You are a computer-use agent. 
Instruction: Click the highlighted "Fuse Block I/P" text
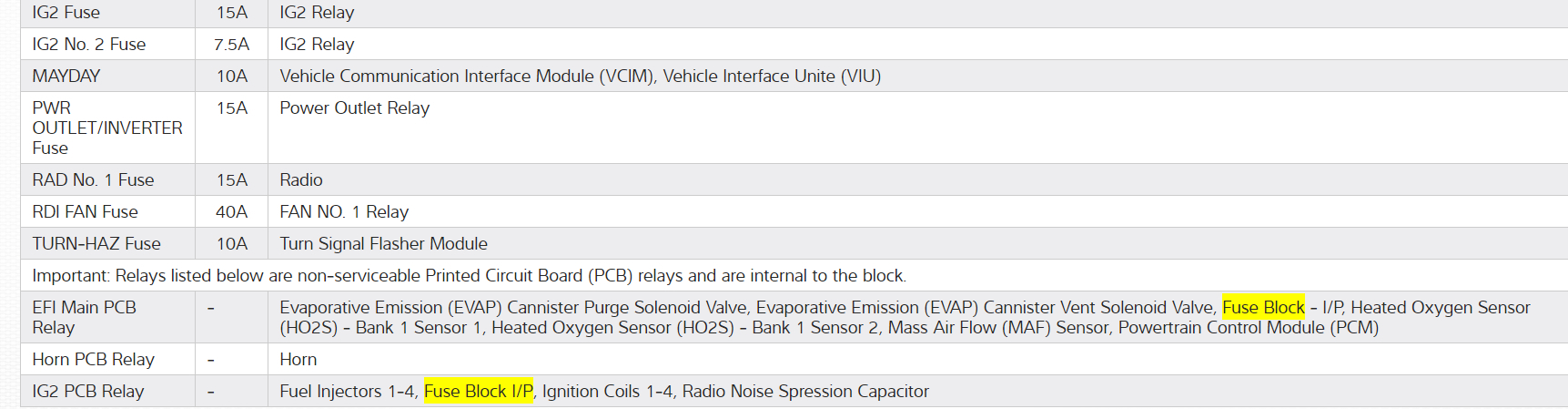click(x=478, y=392)
